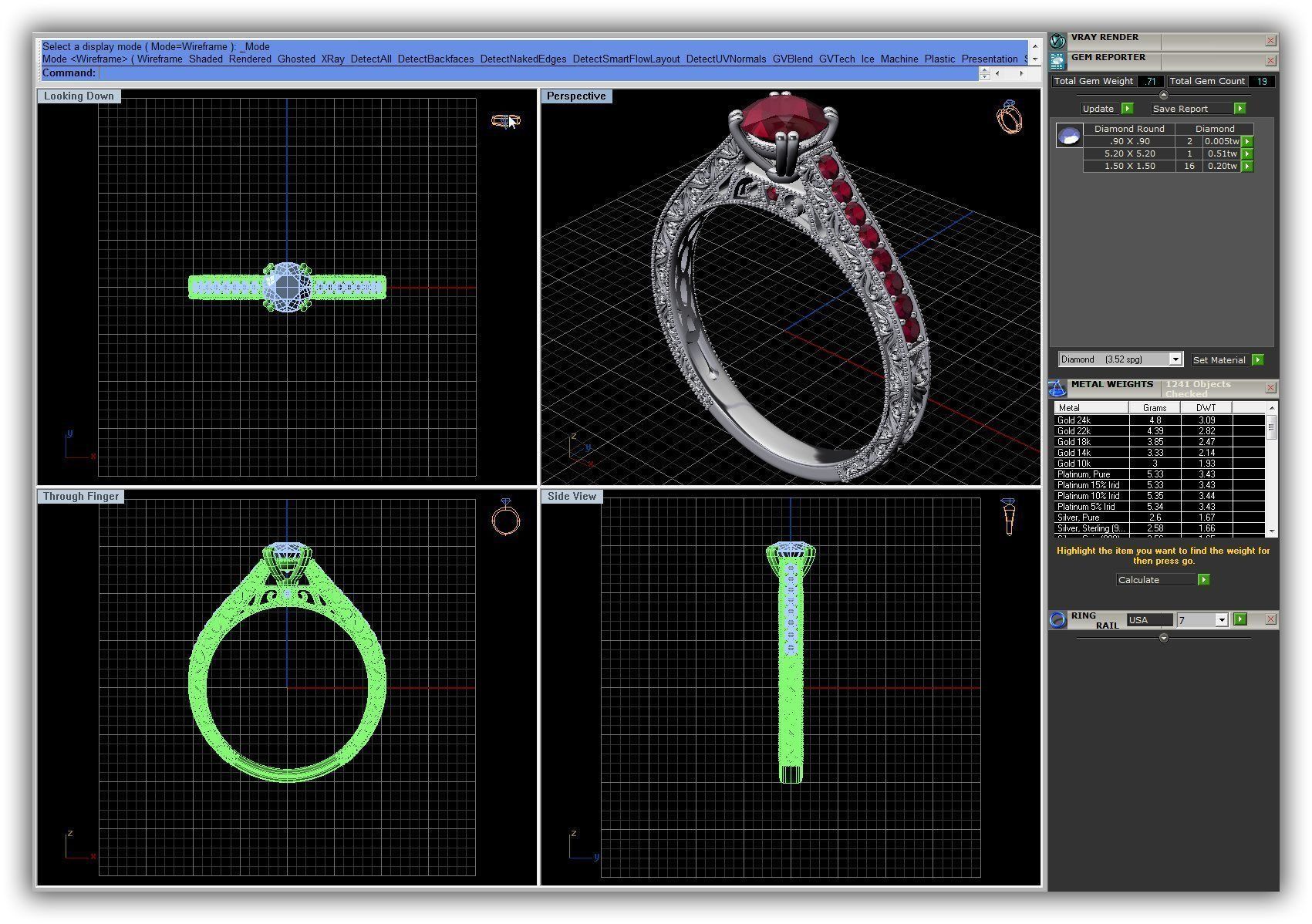
Task: Click green arrow next to Set Material
Action: (1258, 360)
